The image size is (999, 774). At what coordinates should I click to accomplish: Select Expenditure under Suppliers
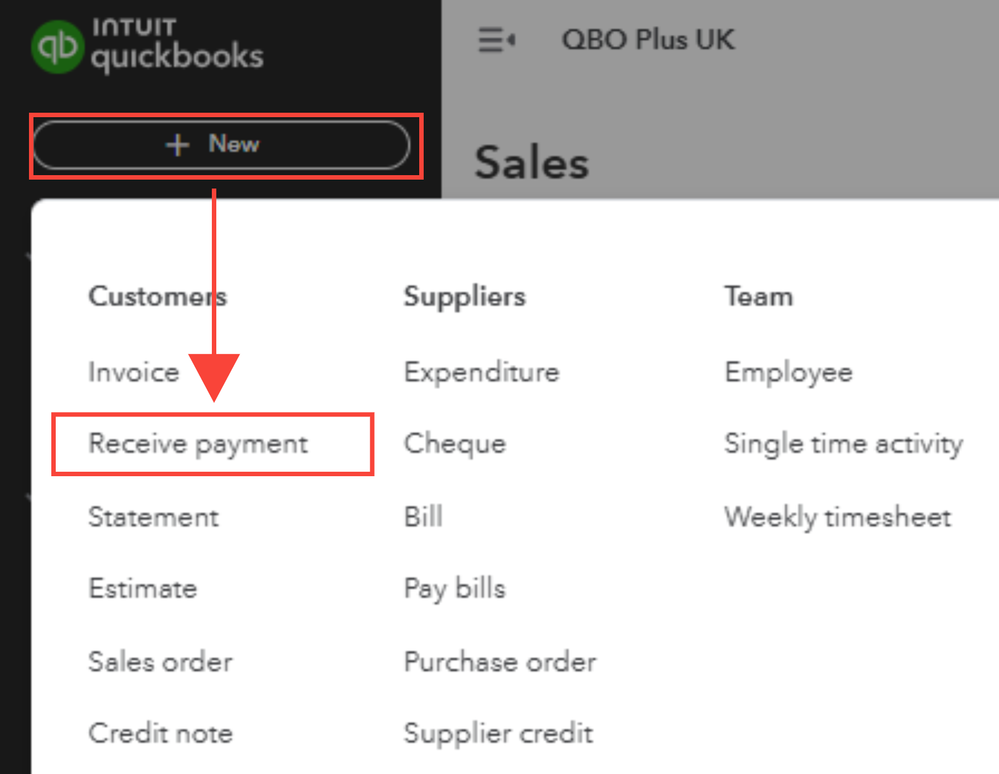click(481, 372)
